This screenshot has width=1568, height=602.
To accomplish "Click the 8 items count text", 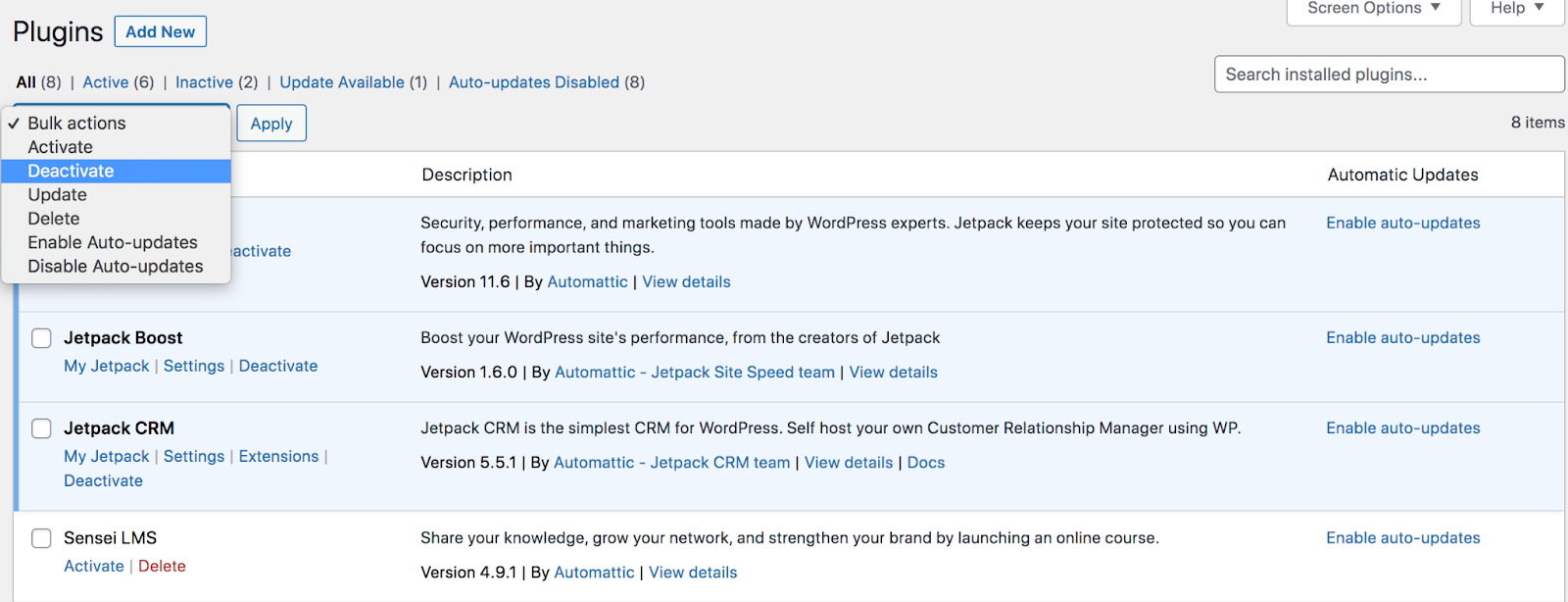I will pos(1538,123).
